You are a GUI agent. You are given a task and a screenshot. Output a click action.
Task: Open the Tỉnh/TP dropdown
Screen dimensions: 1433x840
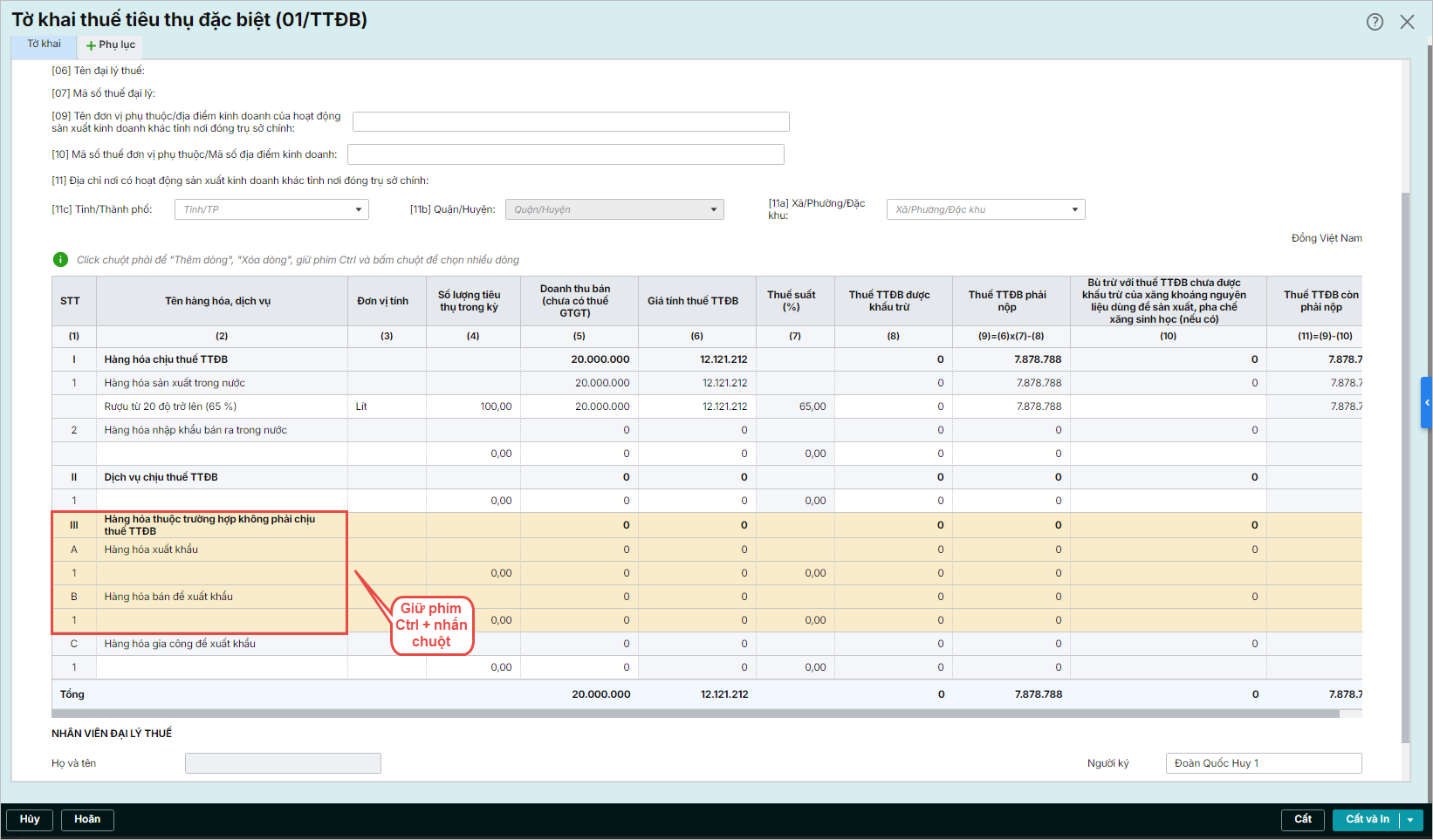271,209
